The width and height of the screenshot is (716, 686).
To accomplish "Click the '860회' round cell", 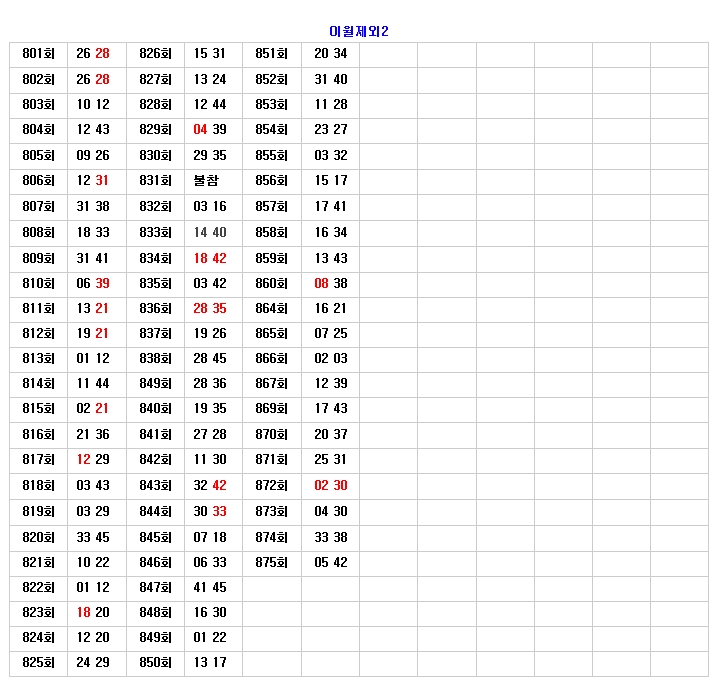I will 271,283.
